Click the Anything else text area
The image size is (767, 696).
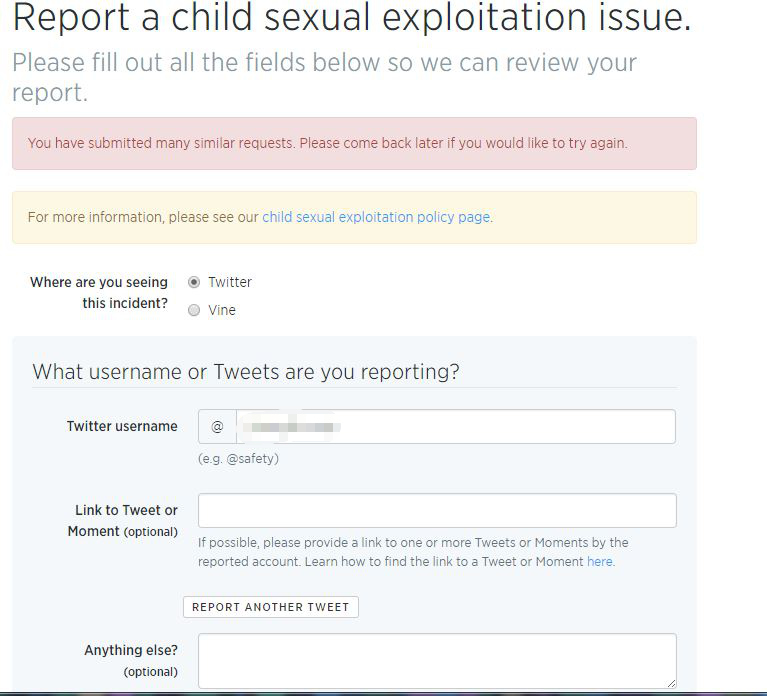click(437, 661)
